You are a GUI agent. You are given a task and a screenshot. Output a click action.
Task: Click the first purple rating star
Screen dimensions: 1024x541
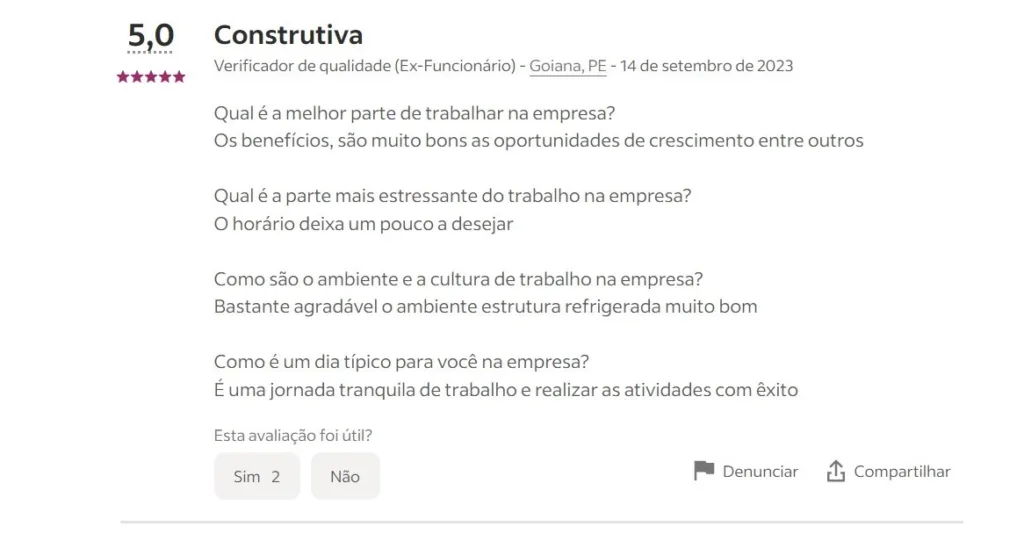123,77
